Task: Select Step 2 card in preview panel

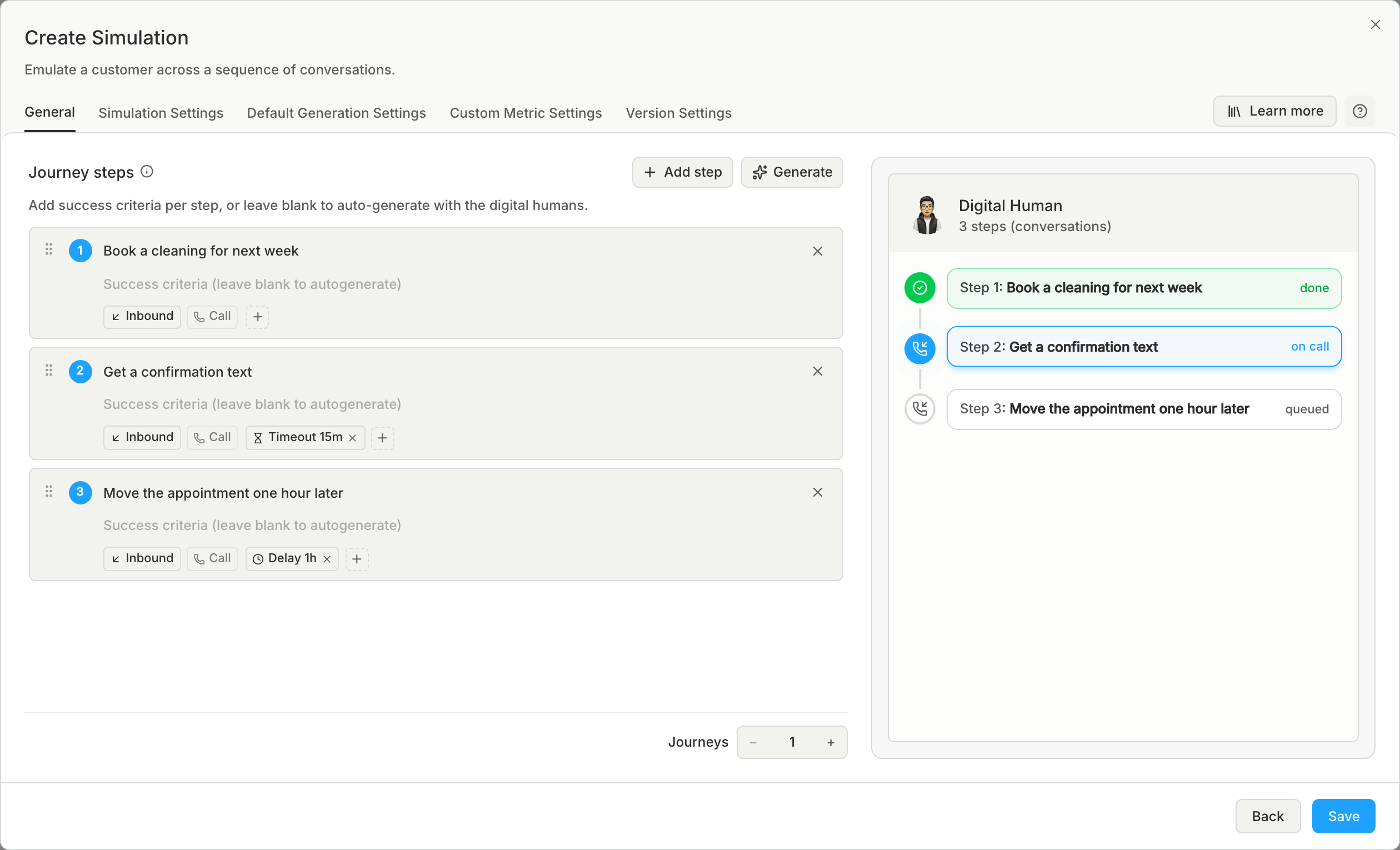Action: [x=1144, y=347]
